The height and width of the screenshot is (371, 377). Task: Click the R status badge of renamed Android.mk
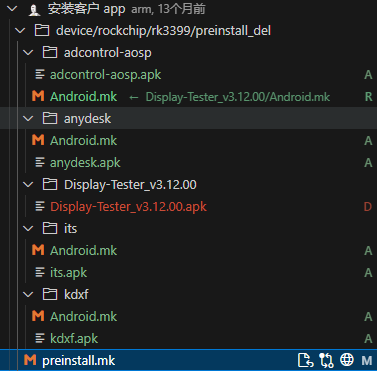[368, 97]
